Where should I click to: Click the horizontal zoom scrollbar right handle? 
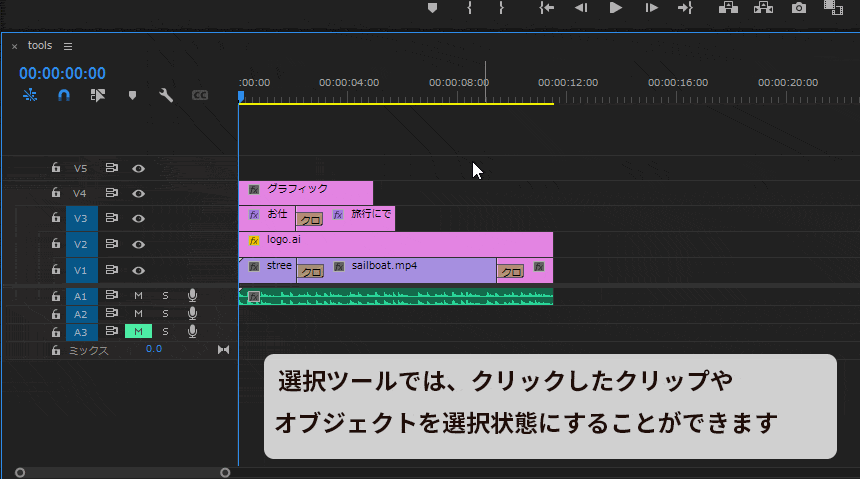[x=225, y=472]
